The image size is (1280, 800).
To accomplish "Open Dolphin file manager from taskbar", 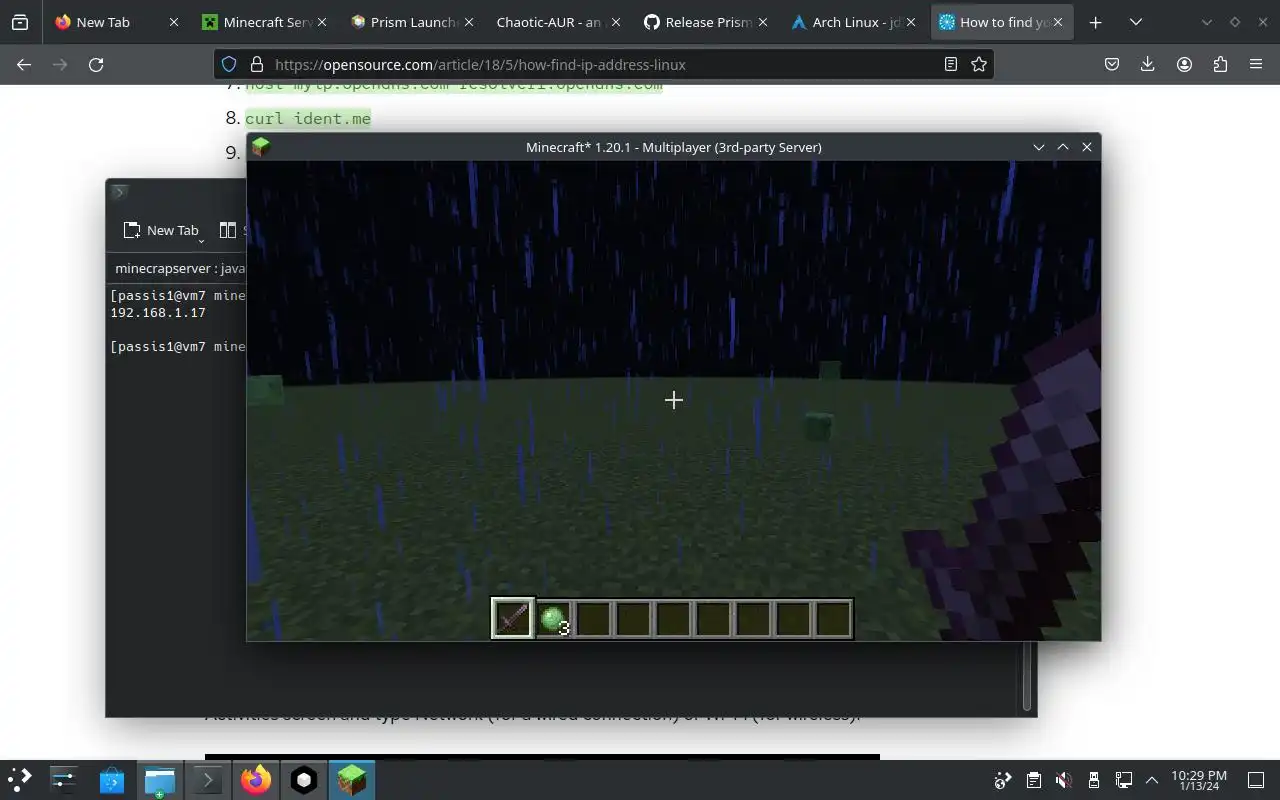I will (x=160, y=779).
